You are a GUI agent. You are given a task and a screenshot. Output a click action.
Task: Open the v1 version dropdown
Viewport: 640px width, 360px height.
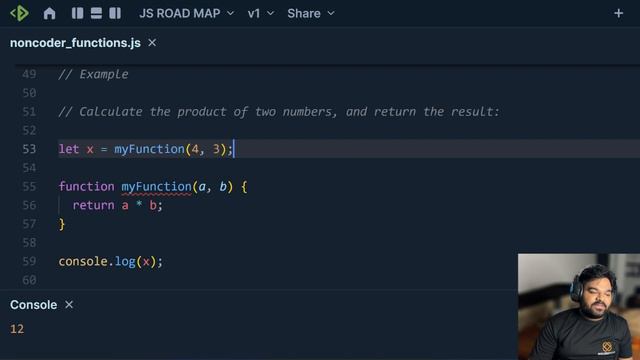pyautogui.click(x=261, y=13)
